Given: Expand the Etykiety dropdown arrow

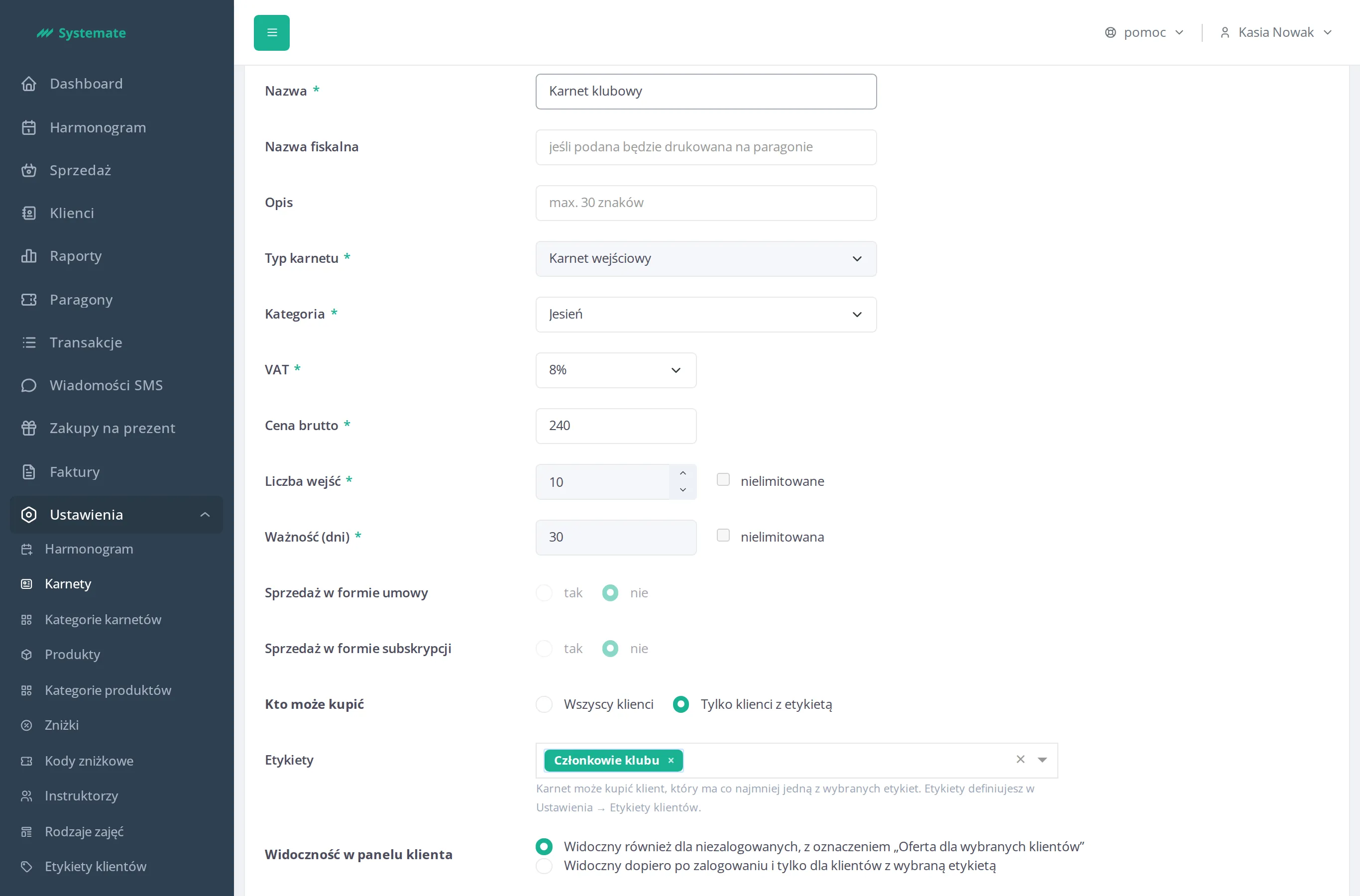Looking at the screenshot, I should coord(1042,760).
